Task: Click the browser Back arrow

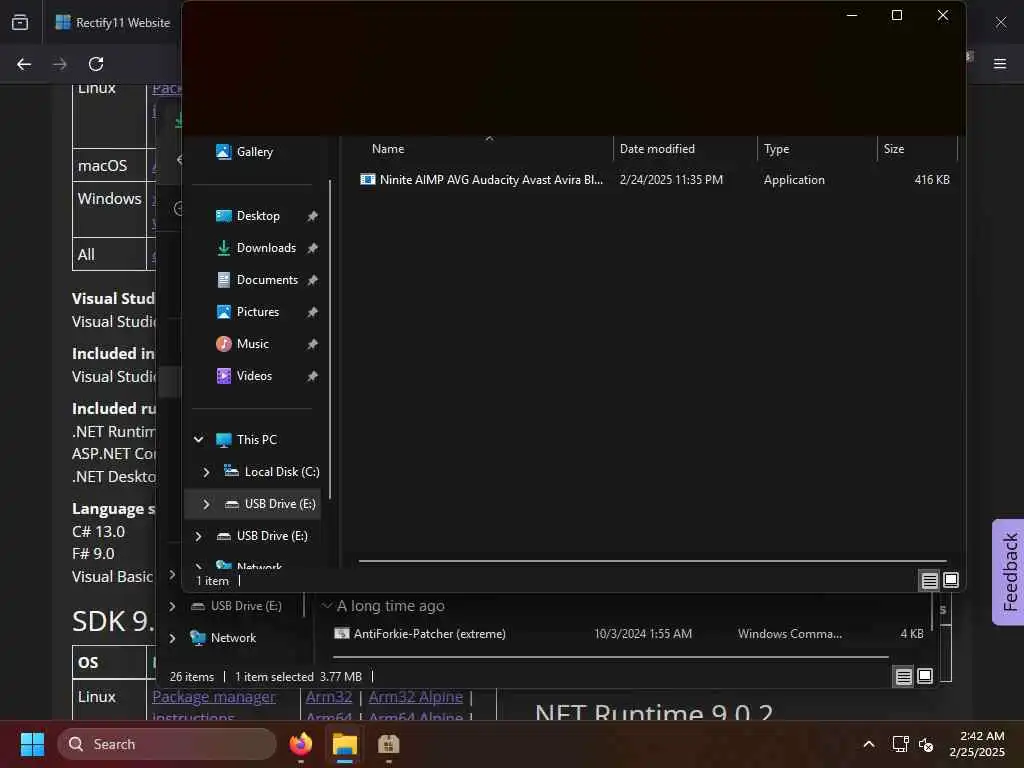Action: (x=24, y=64)
